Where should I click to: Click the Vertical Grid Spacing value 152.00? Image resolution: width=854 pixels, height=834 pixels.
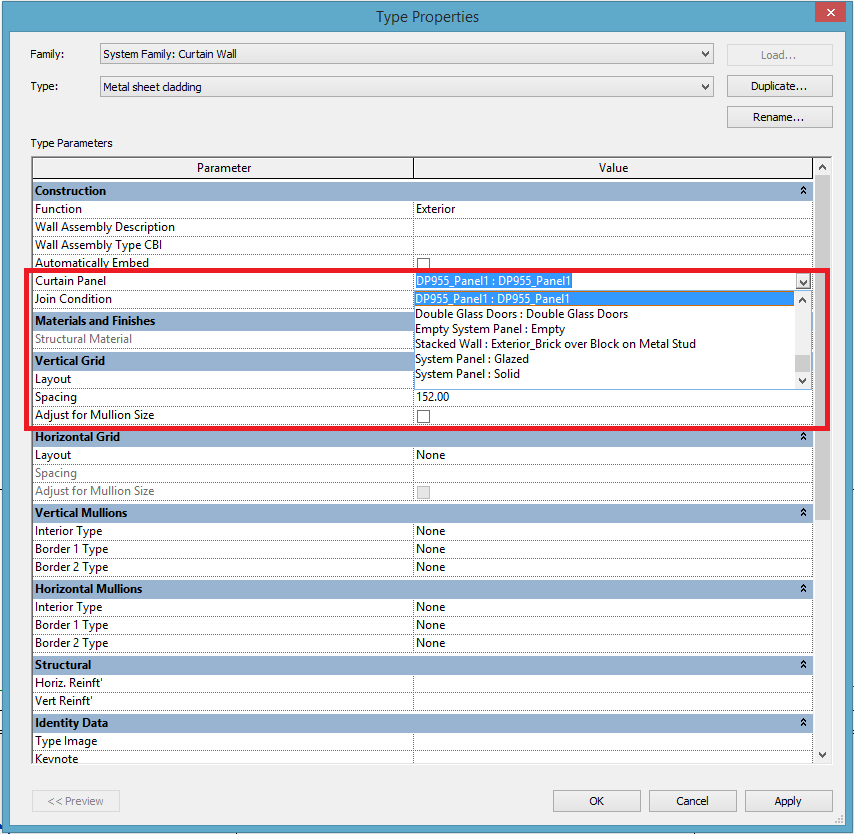(613, 397)
